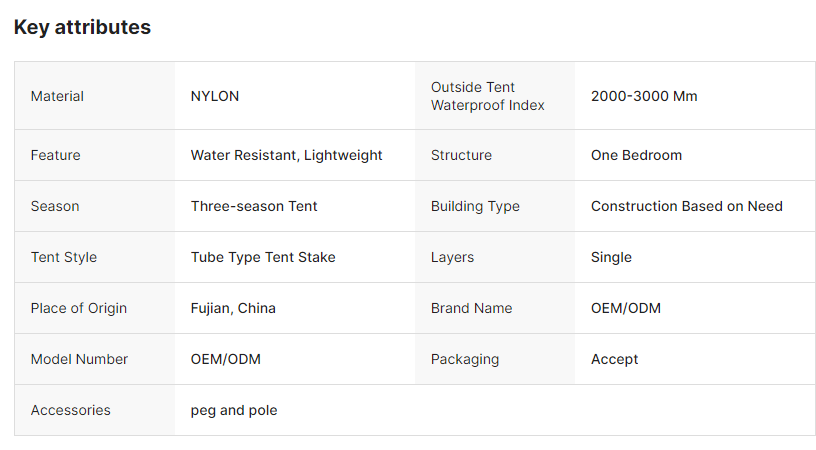
Task: Click the Tube Type Tent Stake value
Action: point(263,257)
